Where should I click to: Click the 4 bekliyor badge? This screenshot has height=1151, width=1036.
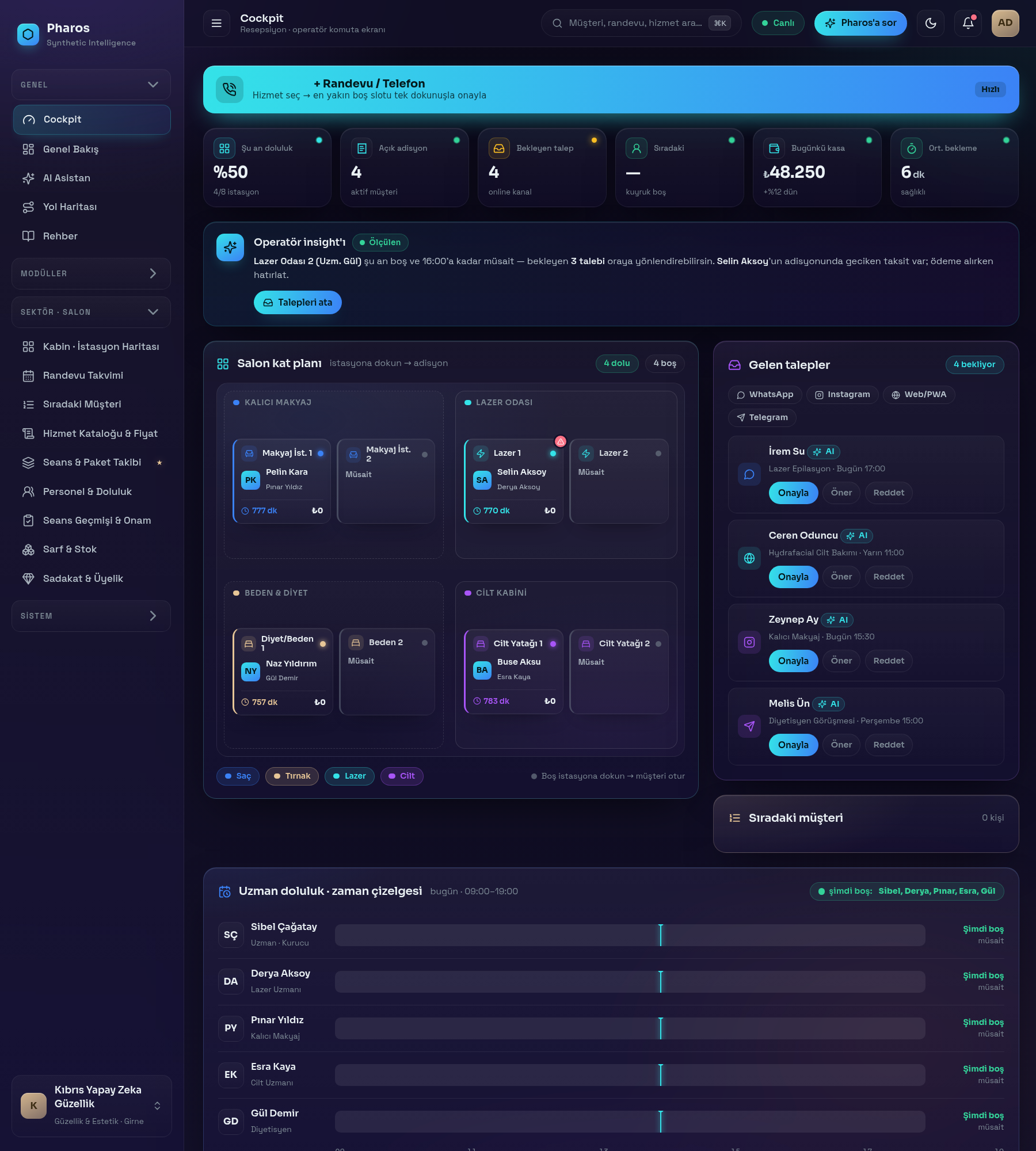coord(974,364)
